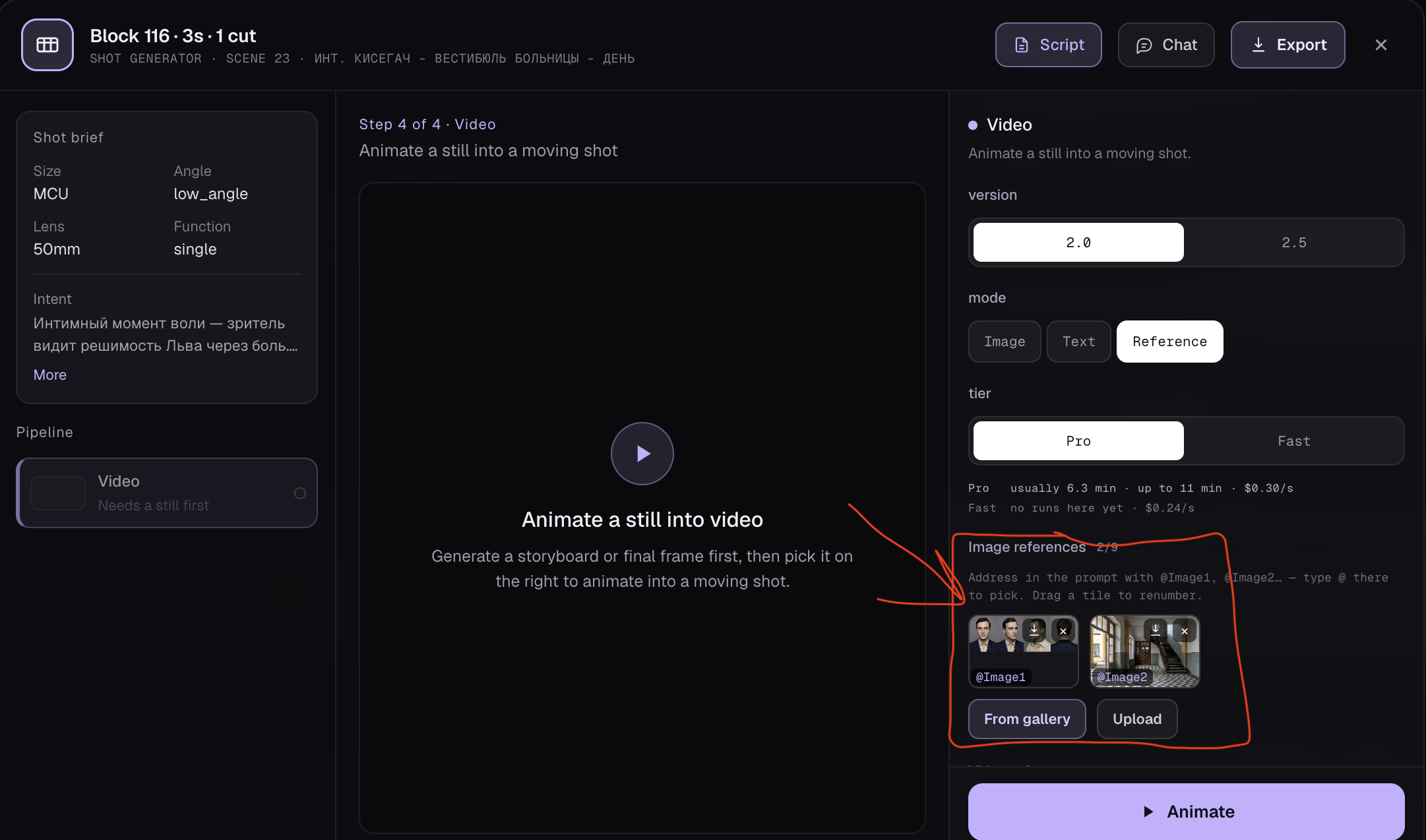The image size is (1426, 840).
Task: Remove the @Image1 reference tile
Action: [1063, 631]
